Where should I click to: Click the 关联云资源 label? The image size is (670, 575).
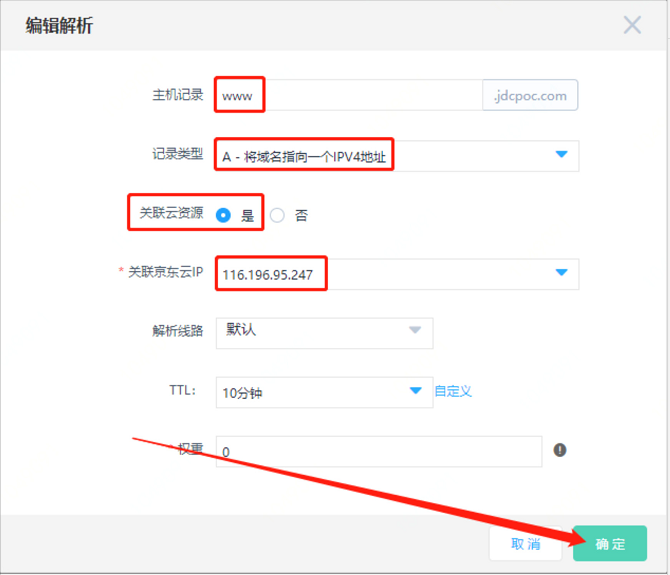click(x=171, y=212)
